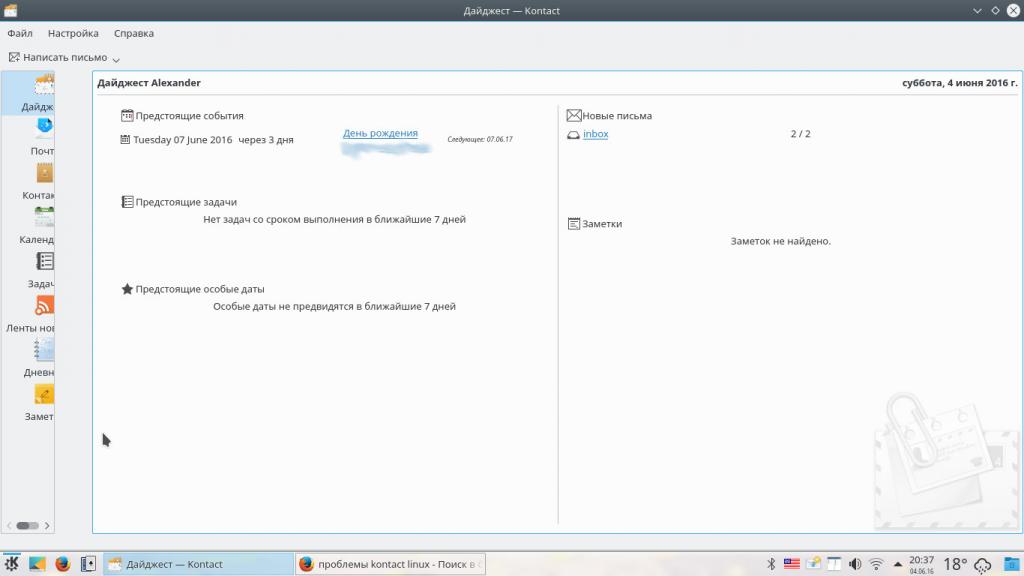1024x576 pixels.
Task: Click the notification tray icon with yellow badge
Action: 813,564
